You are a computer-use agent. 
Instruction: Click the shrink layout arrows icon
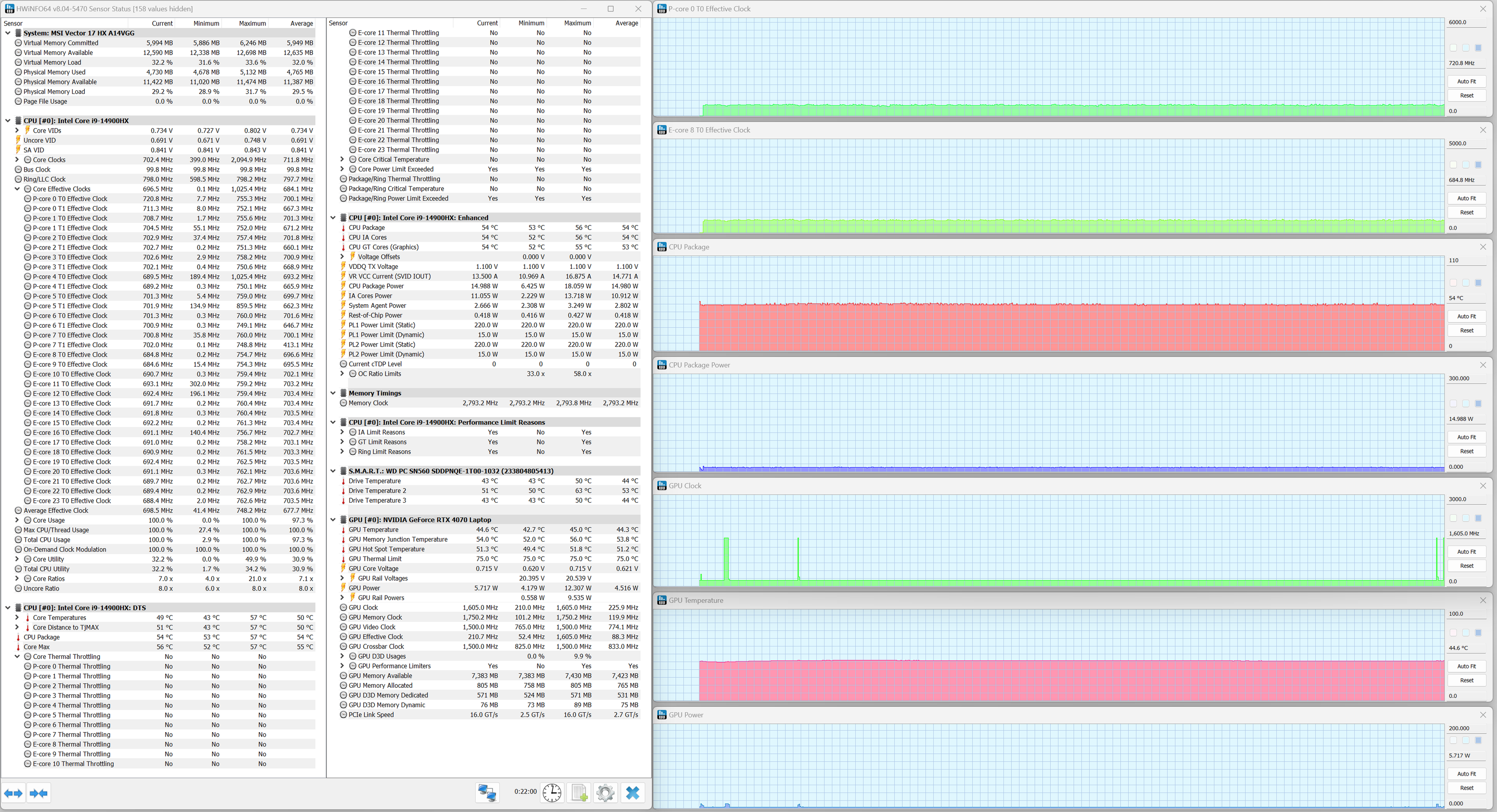[39, 793]
